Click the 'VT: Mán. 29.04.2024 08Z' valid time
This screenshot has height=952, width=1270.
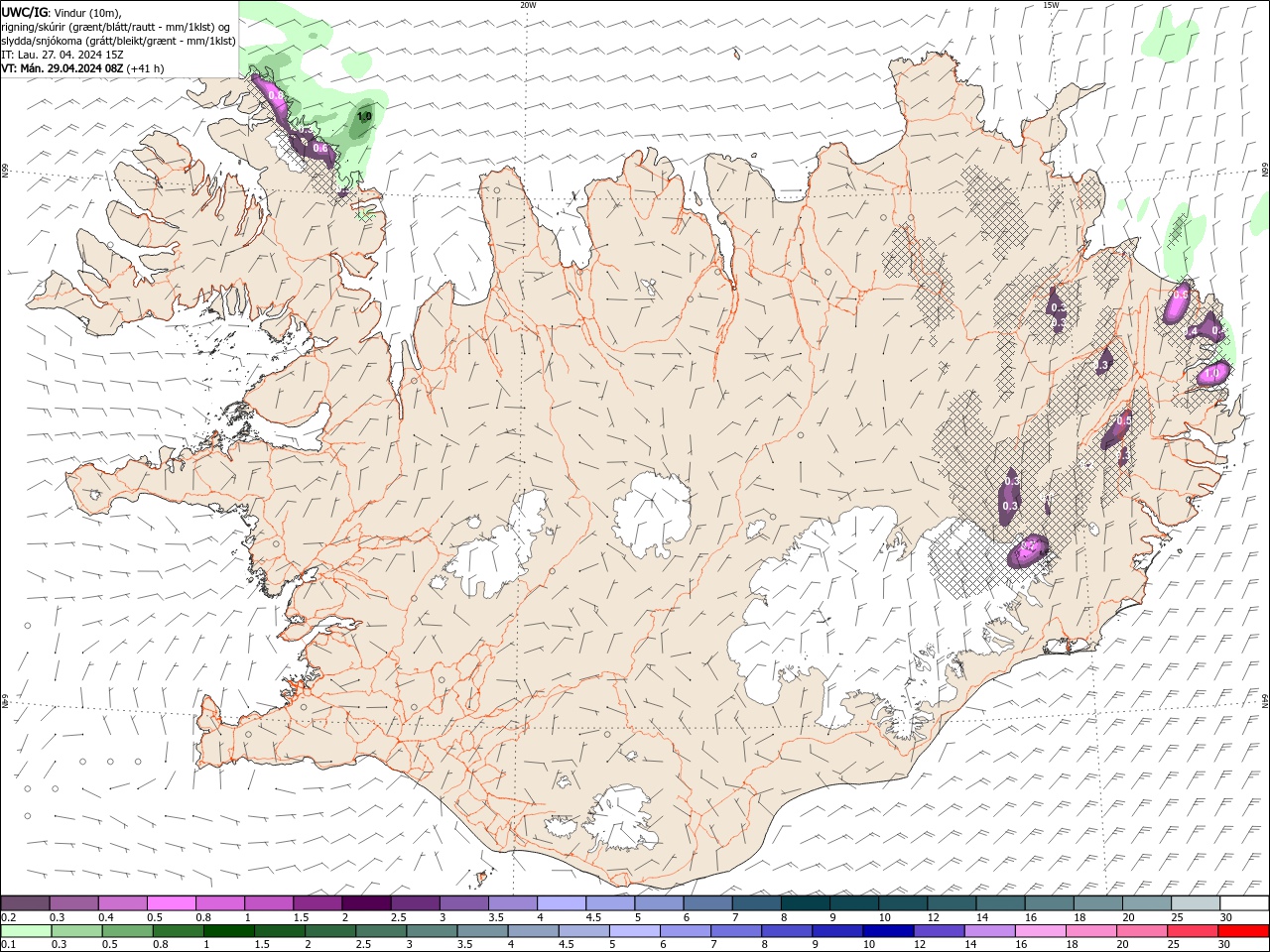[x=62, y=68]
